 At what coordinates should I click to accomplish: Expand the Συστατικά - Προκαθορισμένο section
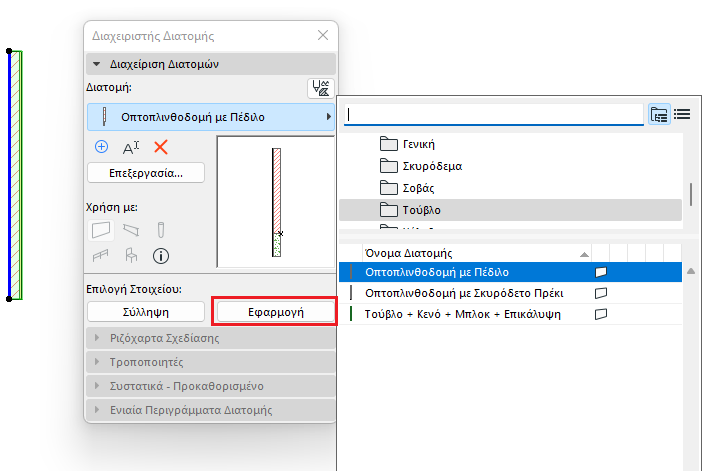coord(211,386)
